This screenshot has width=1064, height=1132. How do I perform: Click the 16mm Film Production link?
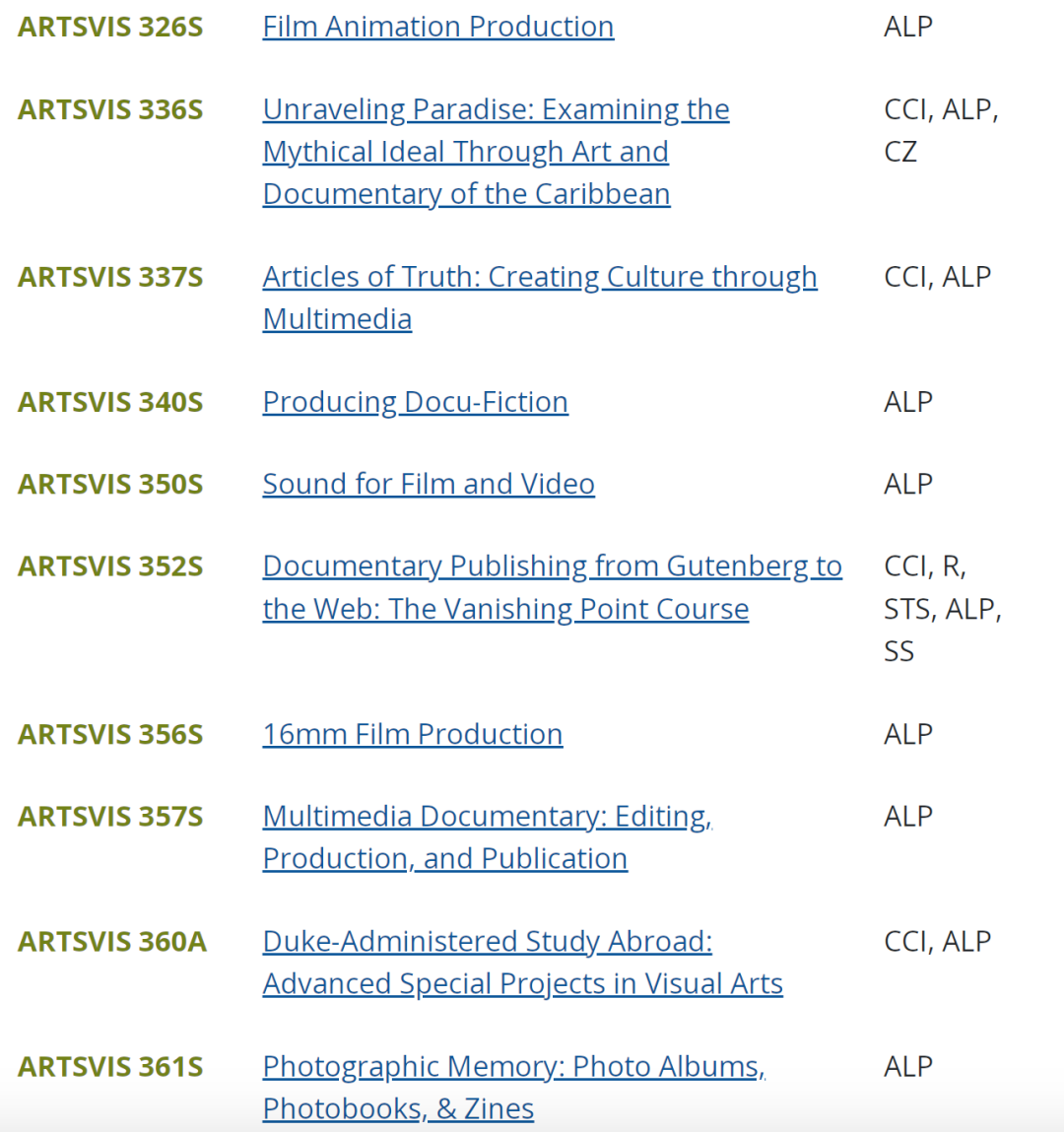click(x=412, y=734)
